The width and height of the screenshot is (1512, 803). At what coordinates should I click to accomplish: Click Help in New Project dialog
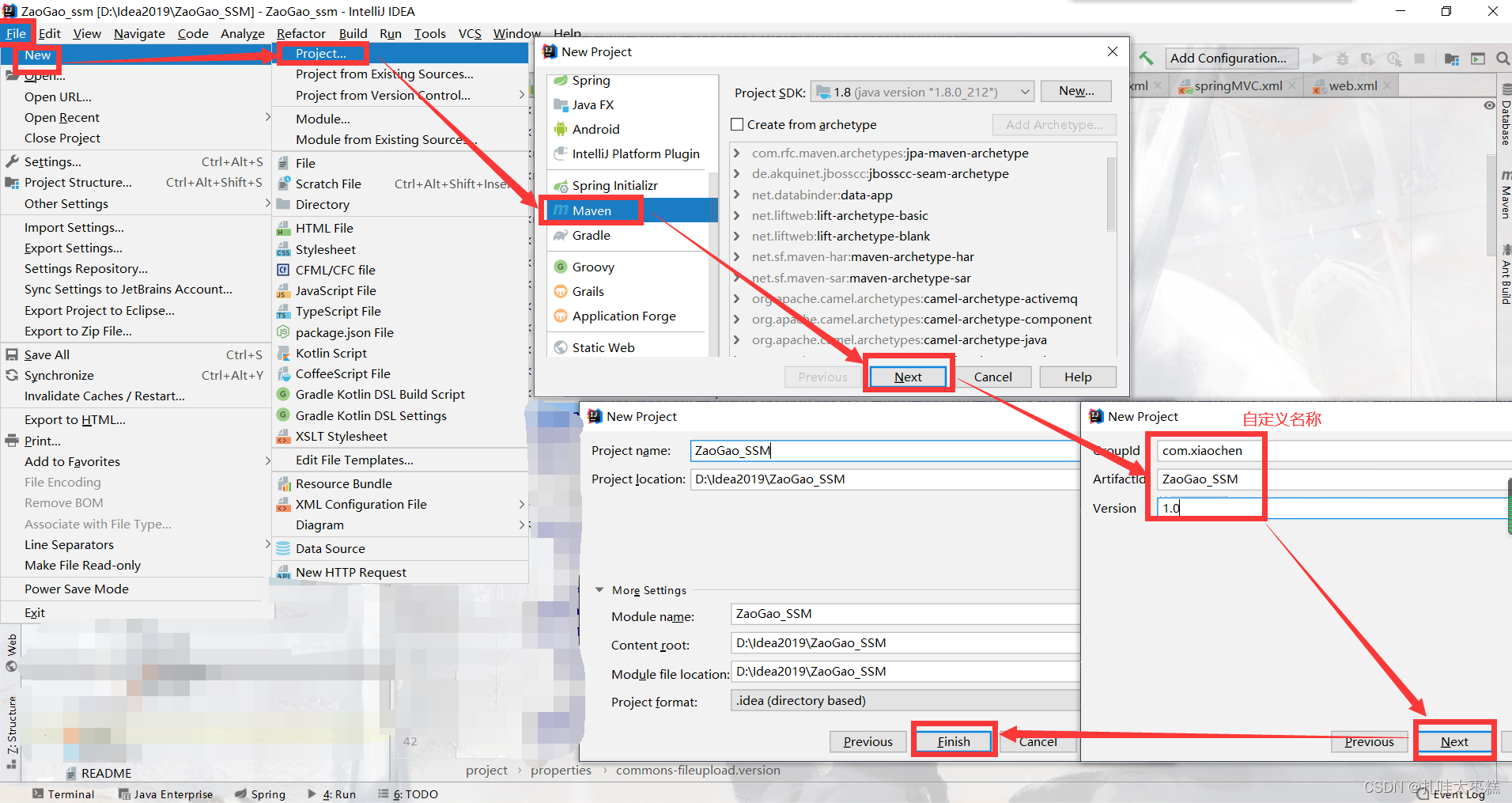click(x=1078, y=377)
